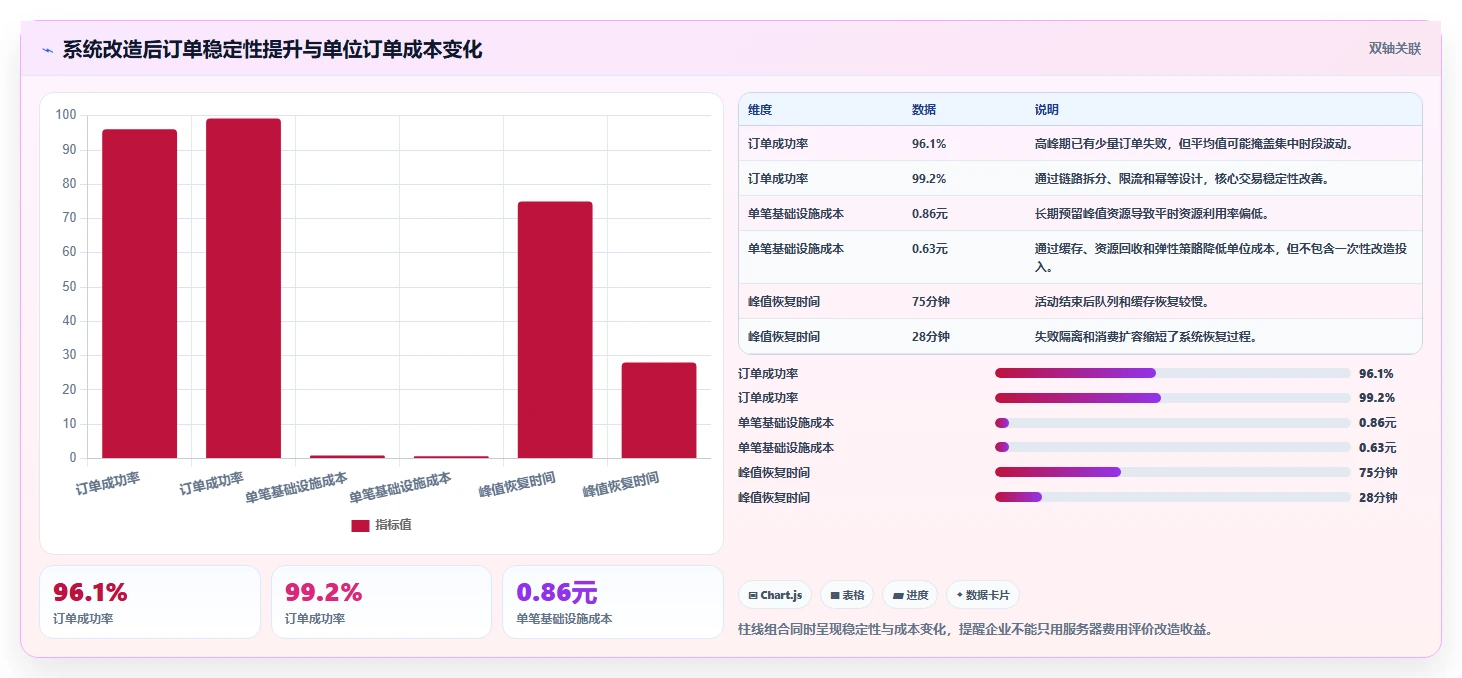The width and height of the screenshot is (1462, 678).
Task: Click the chart bar reaching about 96
Action: click(x=140, y=294)
